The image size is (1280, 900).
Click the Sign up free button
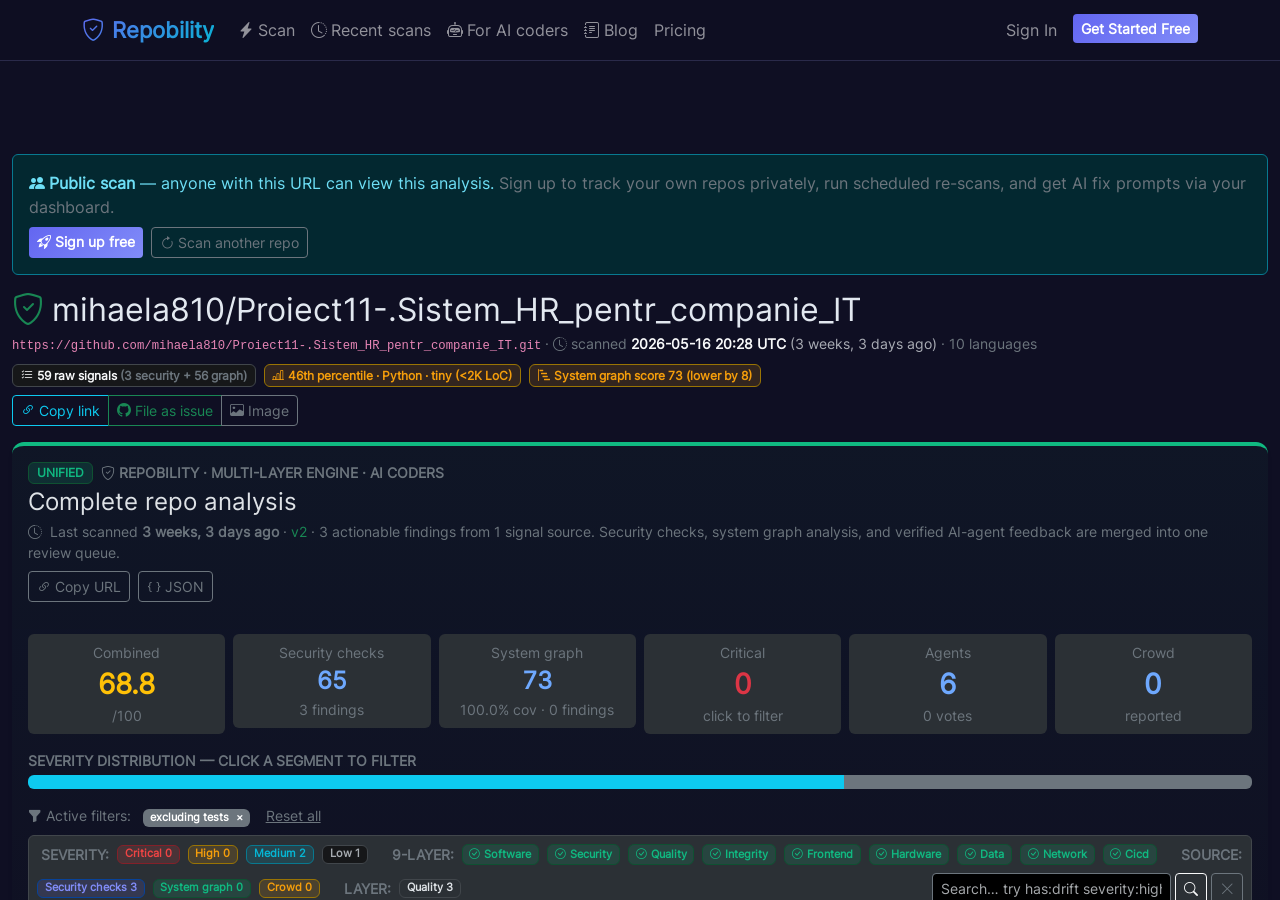[86, 242]
